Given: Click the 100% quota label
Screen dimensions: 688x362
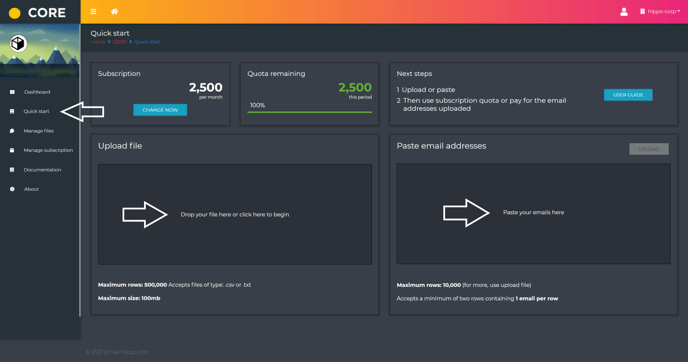Looking at the screenshot, I should pos(257,105).
